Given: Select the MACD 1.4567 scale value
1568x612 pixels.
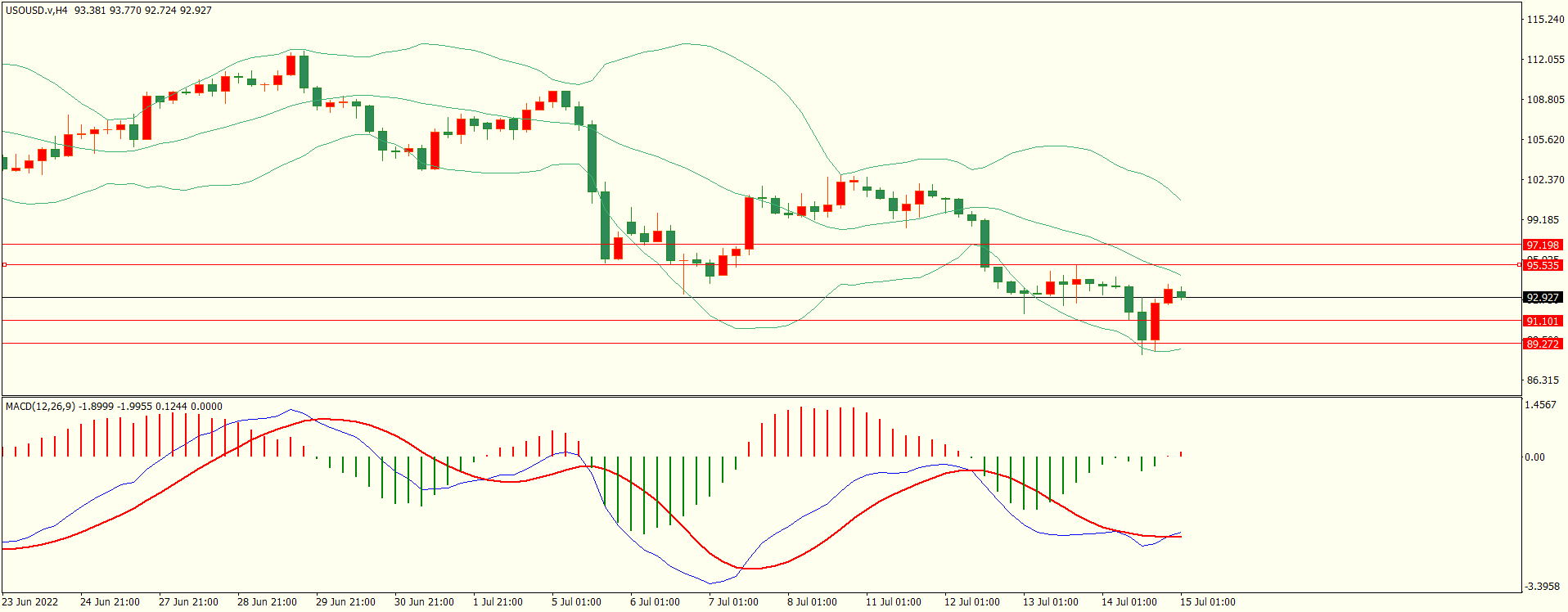Looking at the screenshot, I should [1541, 405].
